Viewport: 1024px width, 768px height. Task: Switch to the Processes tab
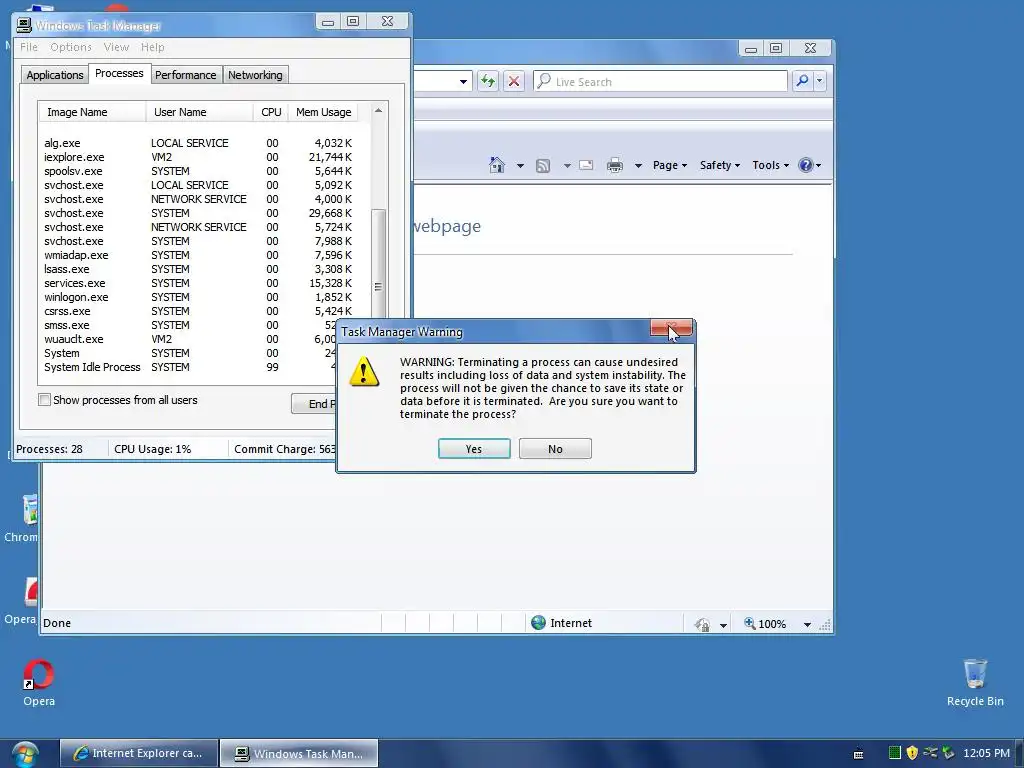click(119, 73)
